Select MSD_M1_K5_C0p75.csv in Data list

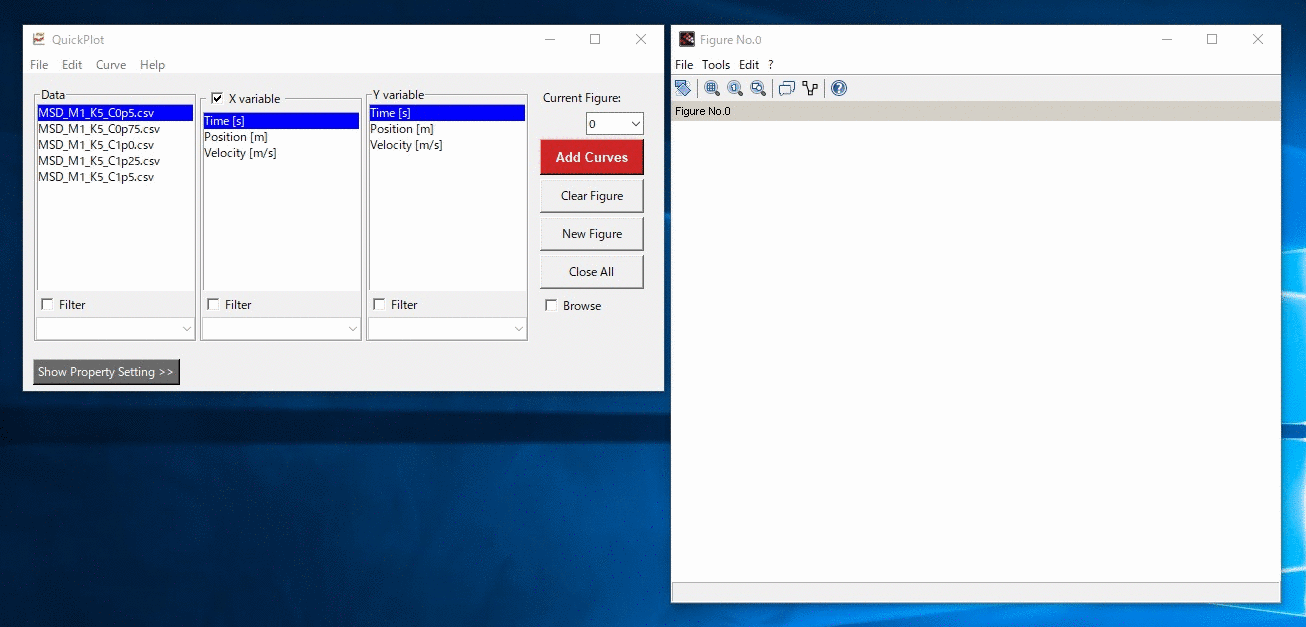click(x=115, y=129)
